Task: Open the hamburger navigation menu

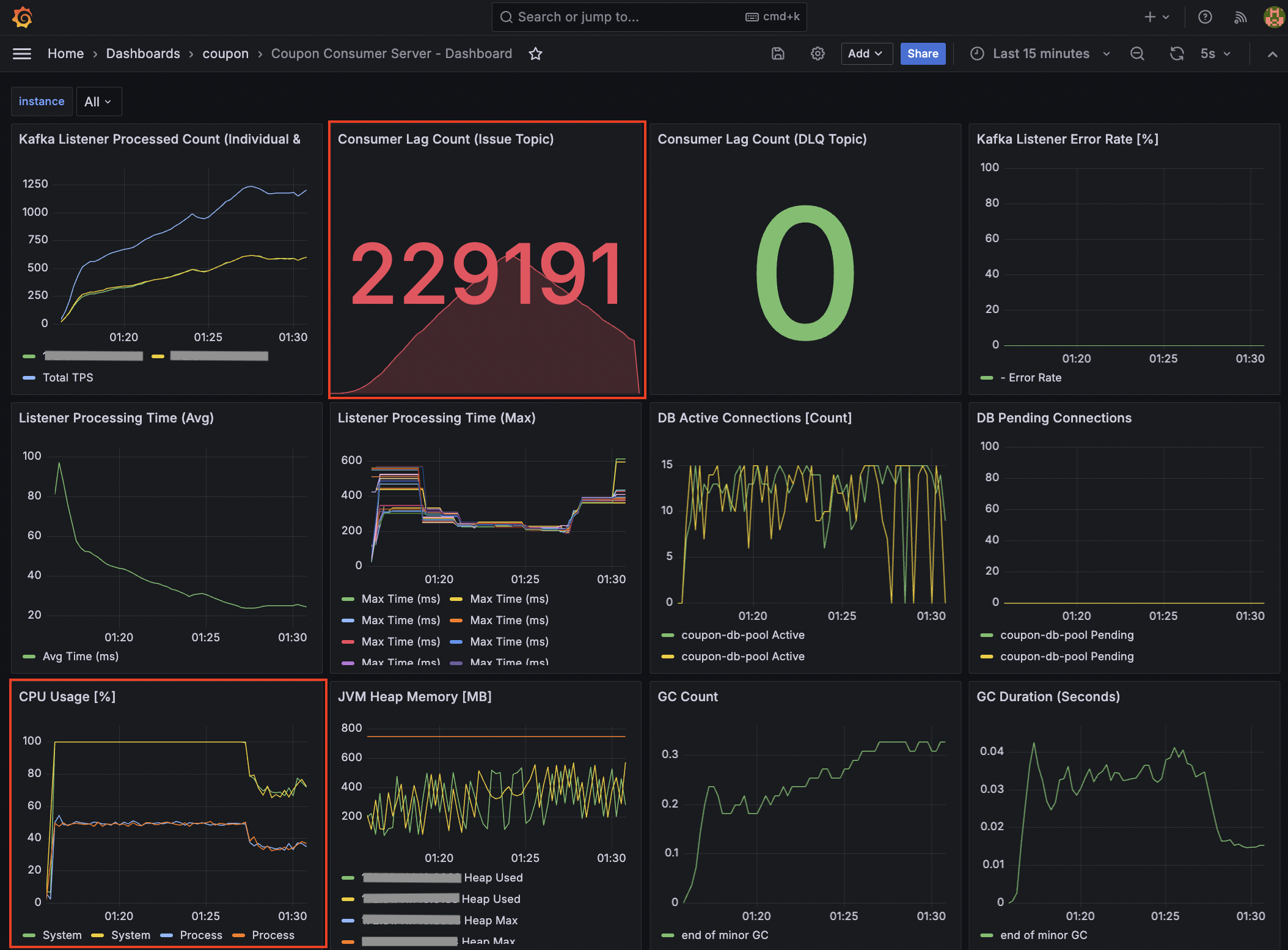Action: tap(22, 54)
